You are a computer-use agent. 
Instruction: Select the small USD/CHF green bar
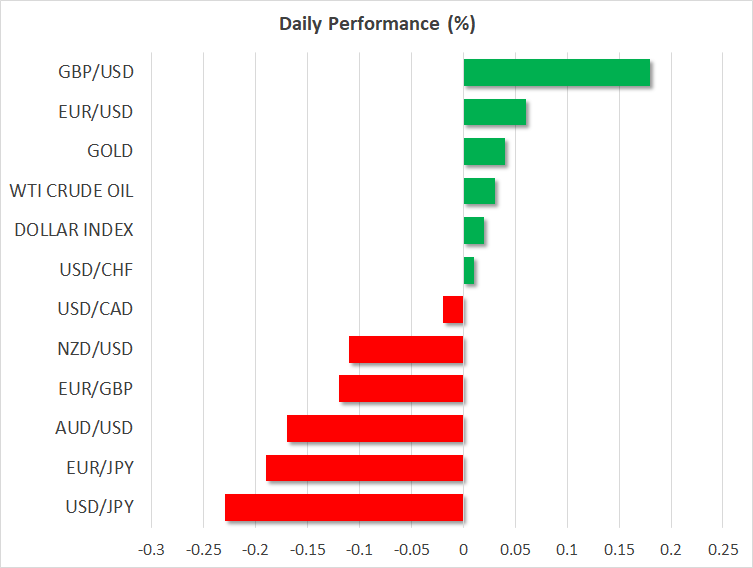click(469, 270)
